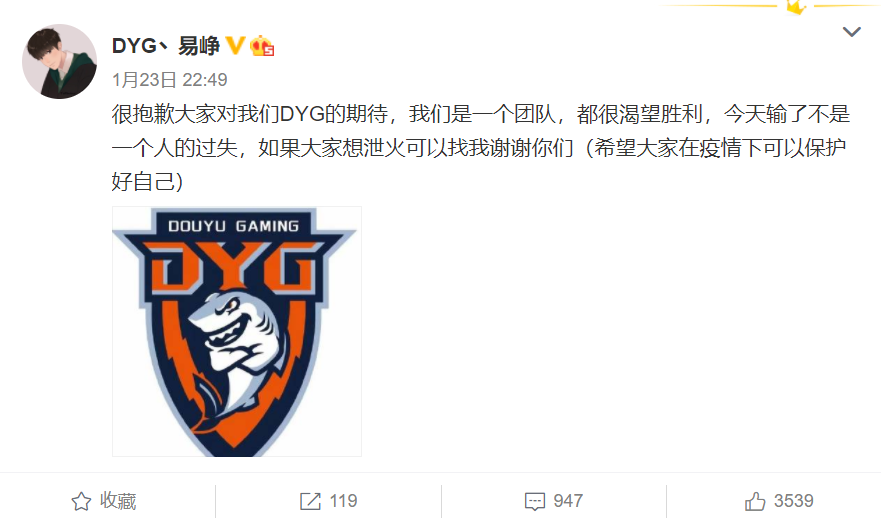This screenshot has width=881, height=529.
Task: Like the post with thumbs-up icon
Action: [755, 501]
